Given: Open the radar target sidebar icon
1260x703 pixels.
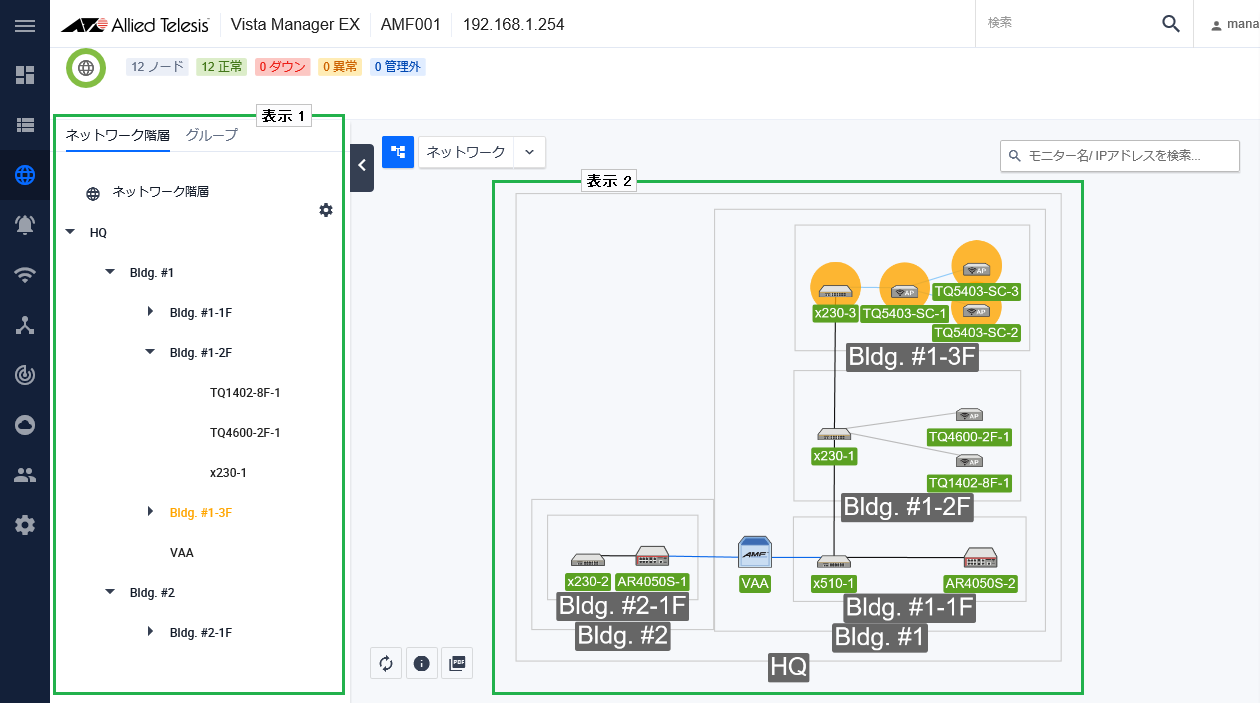Looking at the screenshot, I should tap(25, 375).
